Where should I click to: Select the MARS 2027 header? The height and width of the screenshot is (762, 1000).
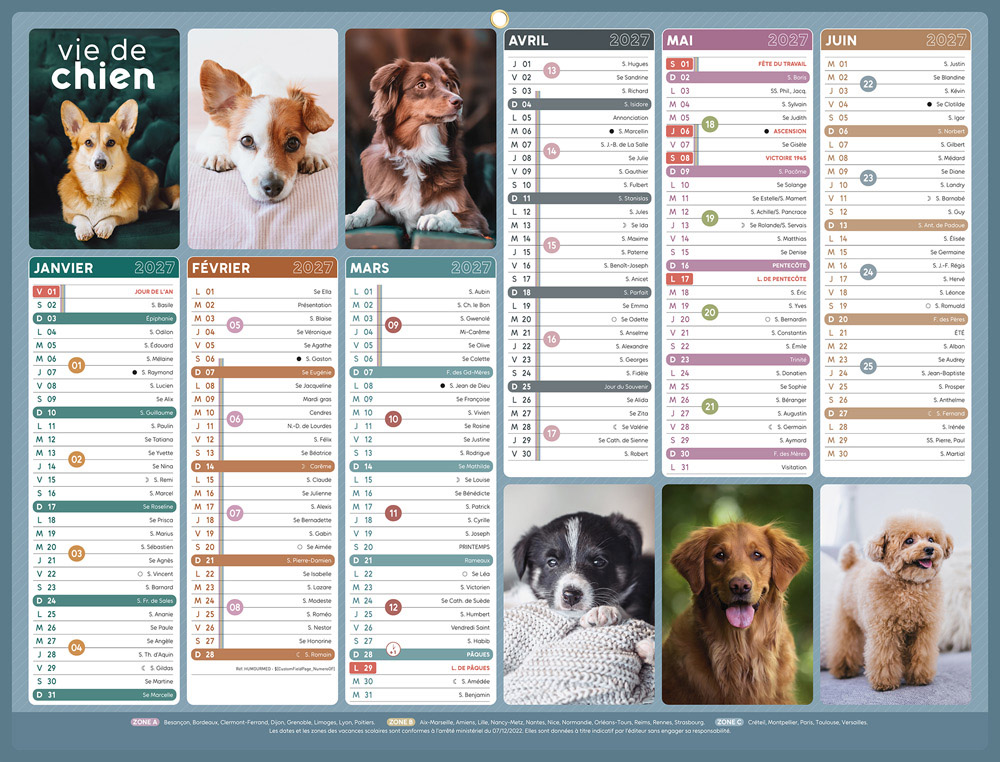tap(420, 268)
